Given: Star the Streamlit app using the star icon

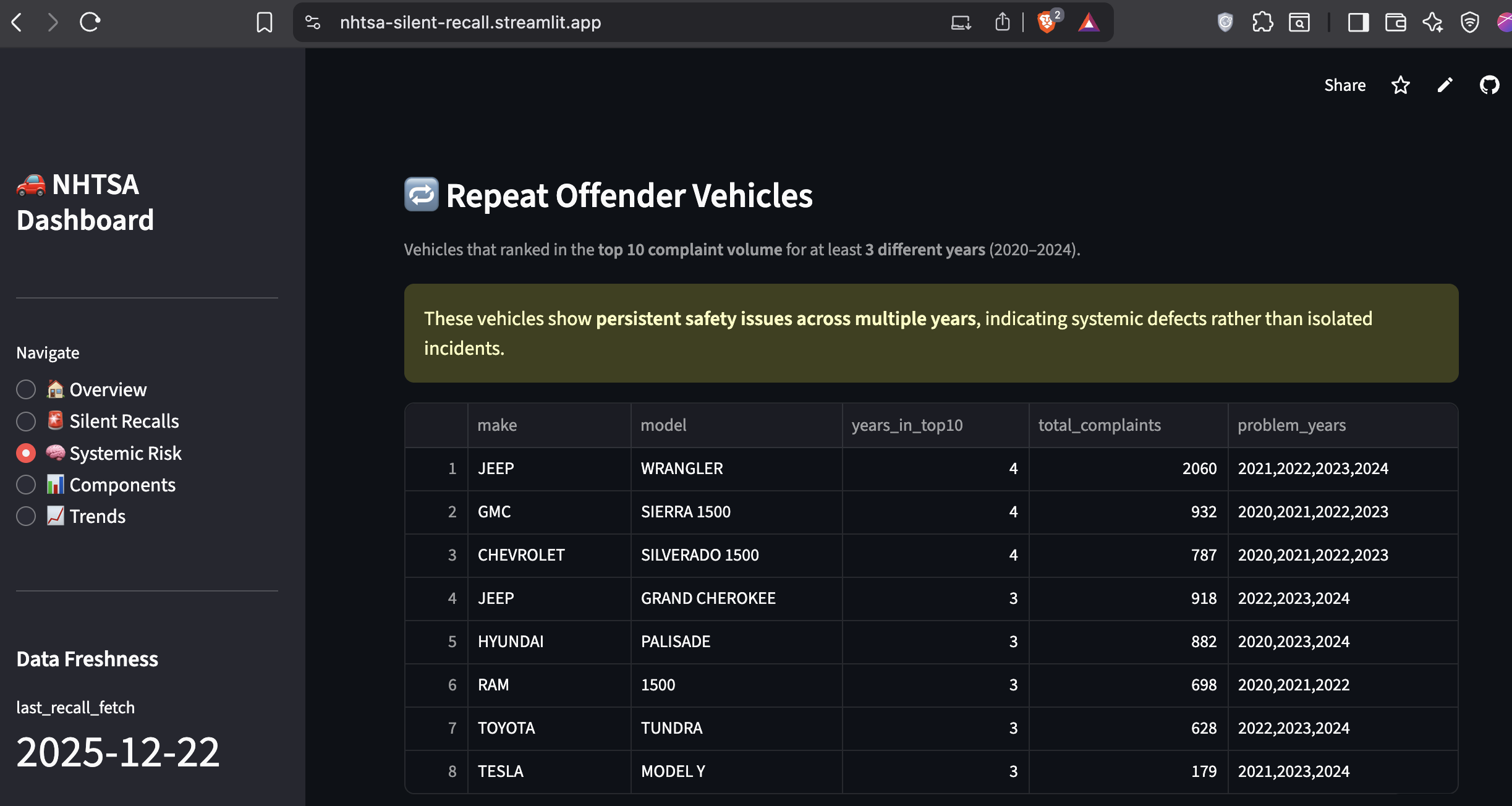Looking at the screenshot, I should pyautogui.click(x=1400, y=85).
